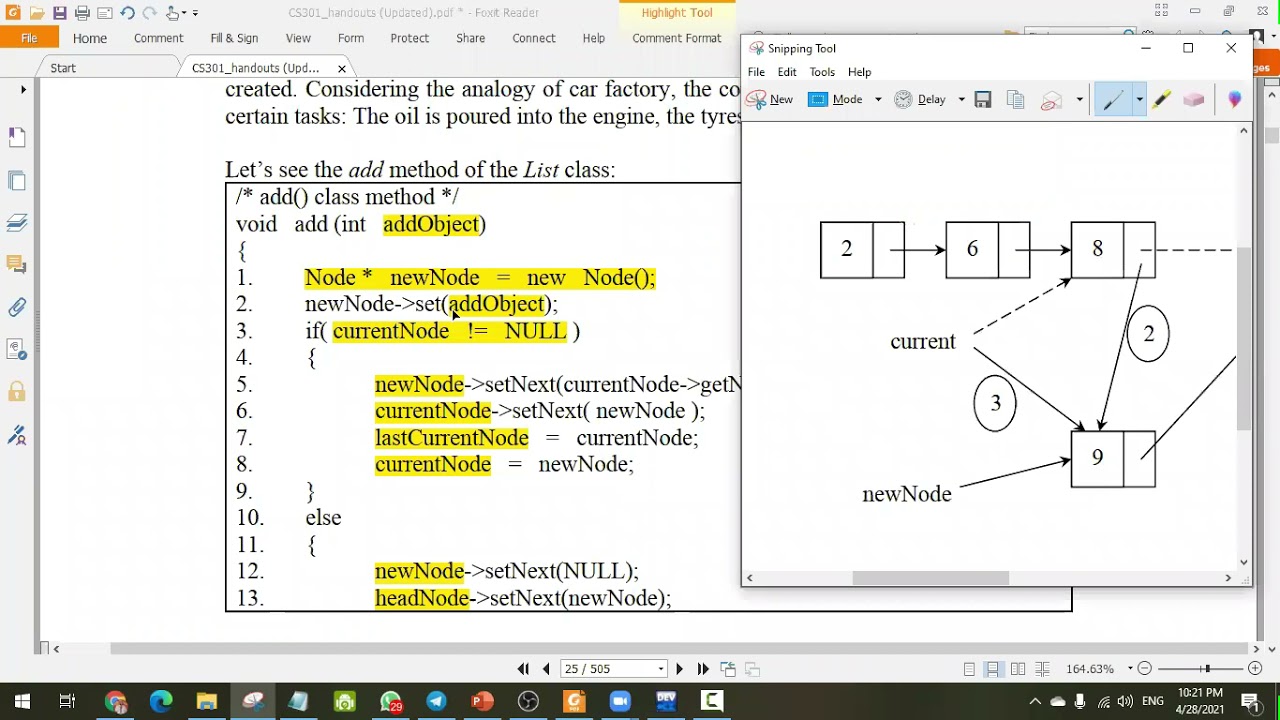Save the snip with the floppy disk icon
The image size is (1280, 720).
click(983, 99)
